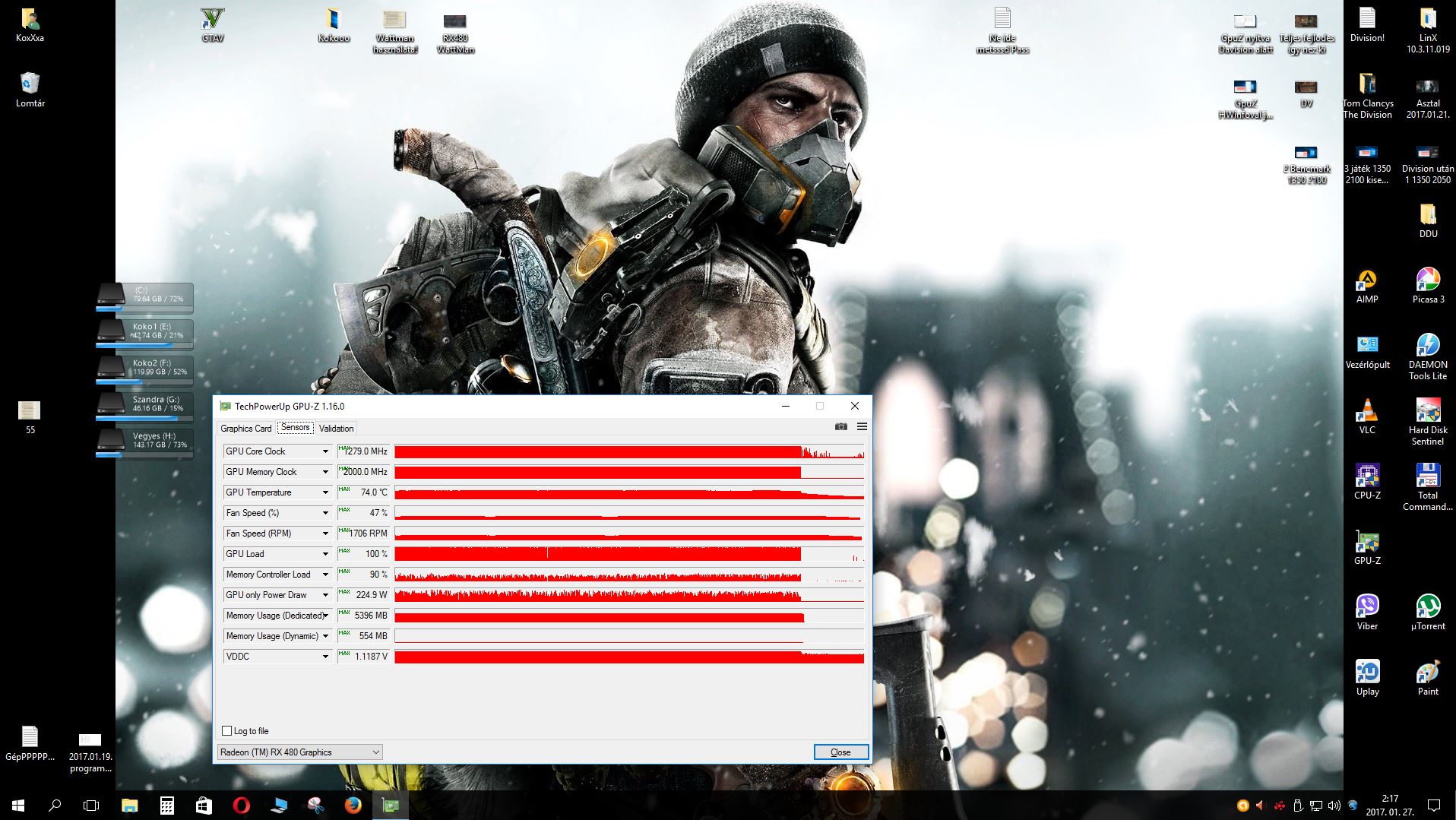Image resolution: width=1456 pixels, height=820 pixels.
Task: Expand the GPU Load sensor dropdown
Action: [325, 554]
